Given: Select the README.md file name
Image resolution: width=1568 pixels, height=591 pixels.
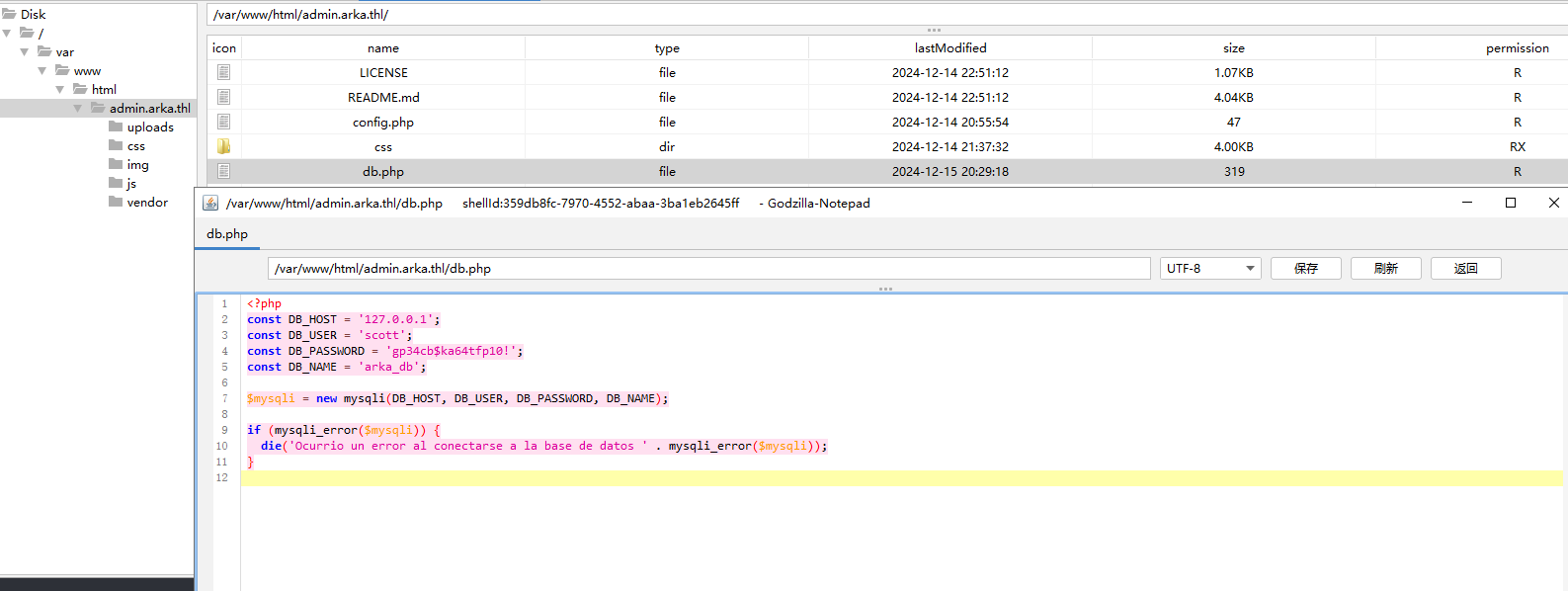Looking at the screenshot, I should pyautogui.click(x=383, y=97).
